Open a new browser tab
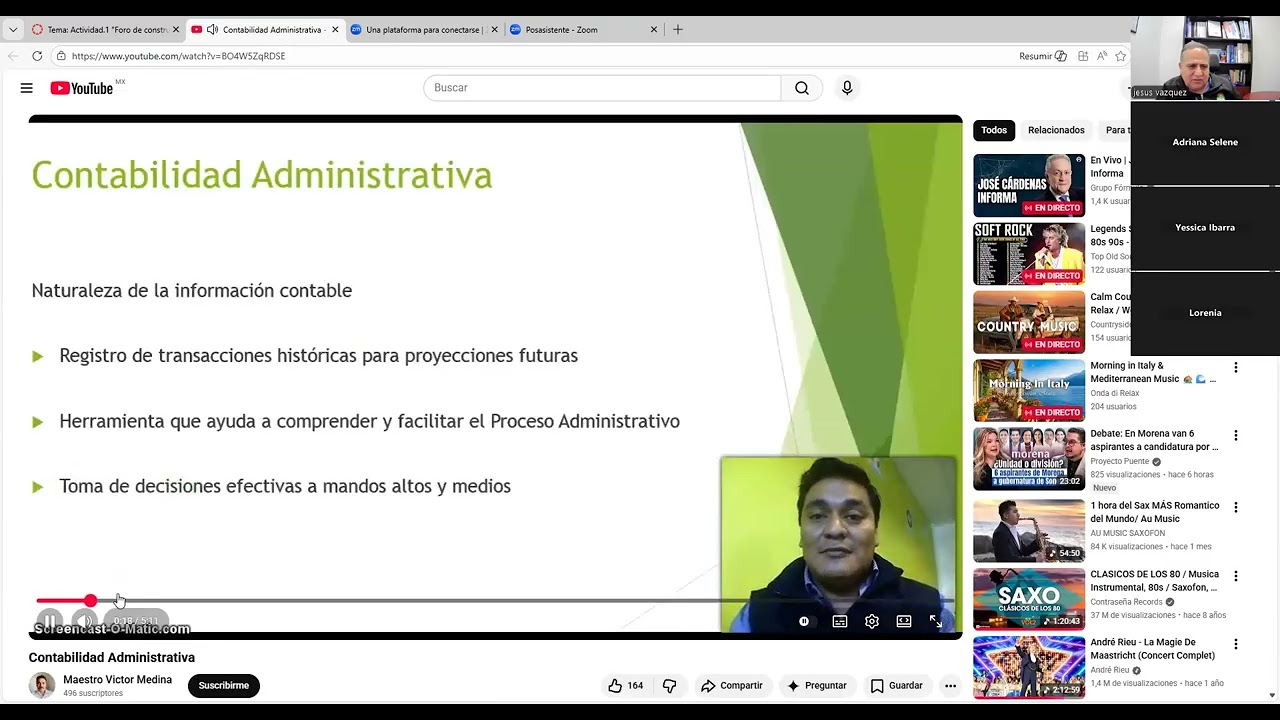Viewport: 1280px width, 720px height. [x=677, y=30]
